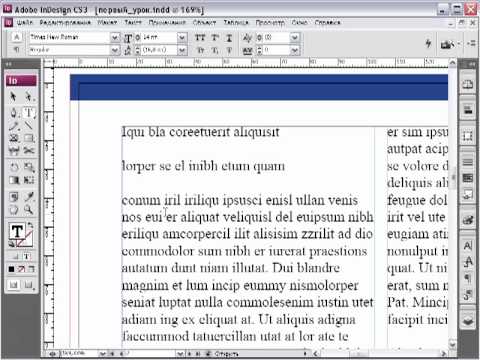Viewport: 480px width, 360px height.
Task: Select the Scissors tool
Action: pyautogui.click(x=29, y=151)
